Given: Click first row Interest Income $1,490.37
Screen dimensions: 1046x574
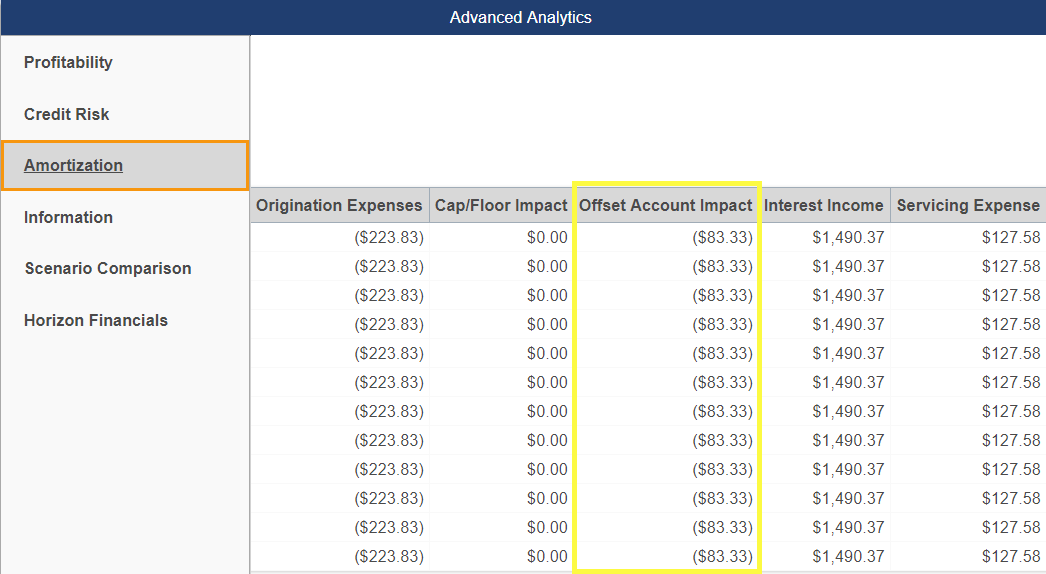Looking at the screenshot, I should [x=848, y=237].
